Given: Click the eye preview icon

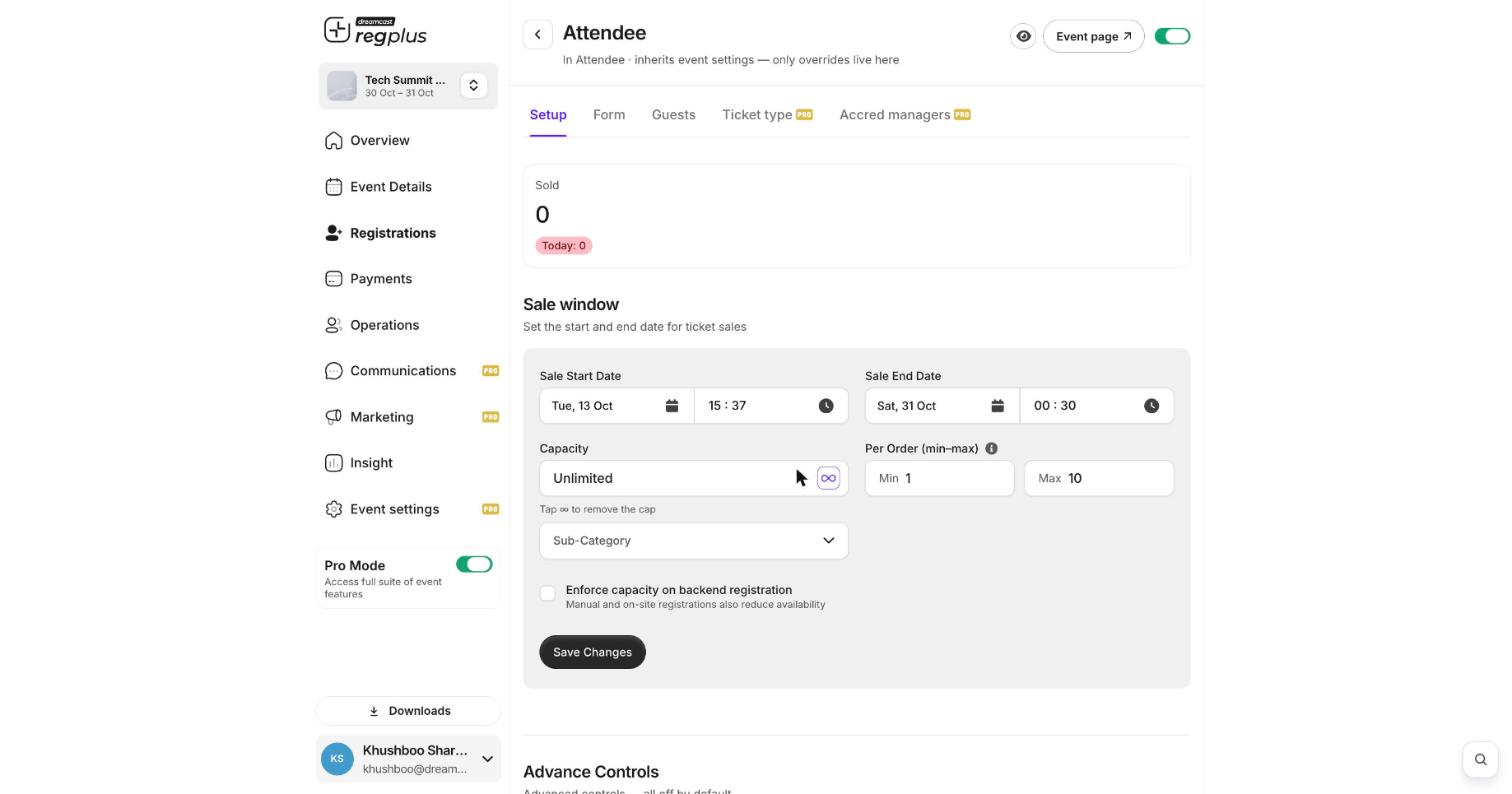Looking at the screenshot, I should (1023, 36).
